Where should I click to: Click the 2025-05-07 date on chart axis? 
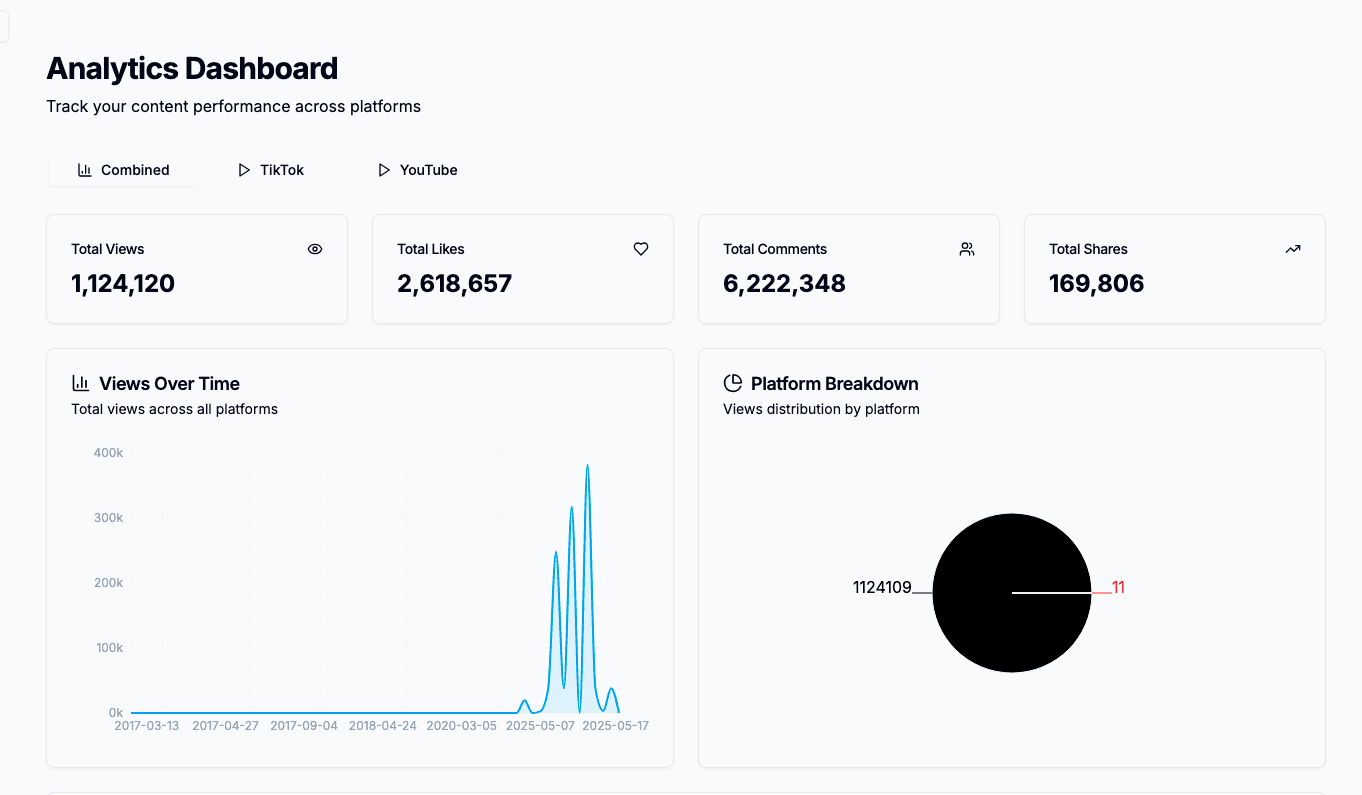538,725
